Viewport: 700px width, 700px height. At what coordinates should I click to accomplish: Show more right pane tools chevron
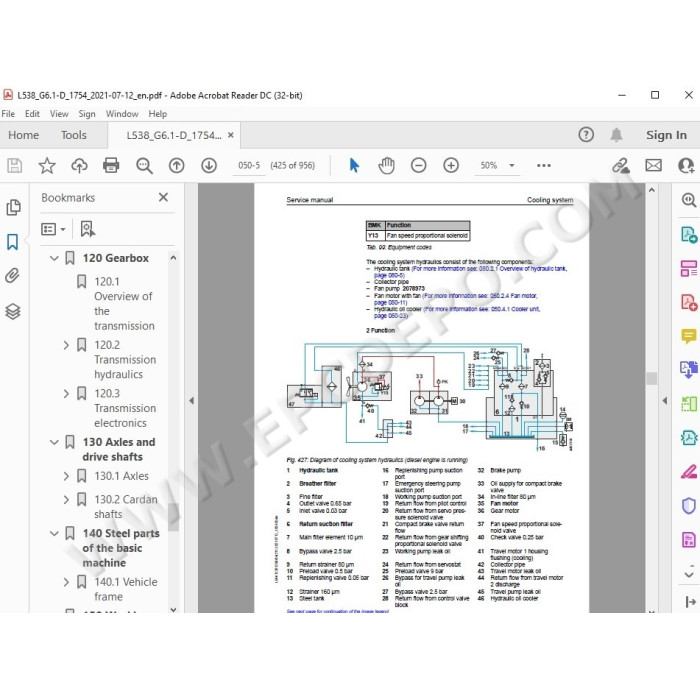[688, 573]
